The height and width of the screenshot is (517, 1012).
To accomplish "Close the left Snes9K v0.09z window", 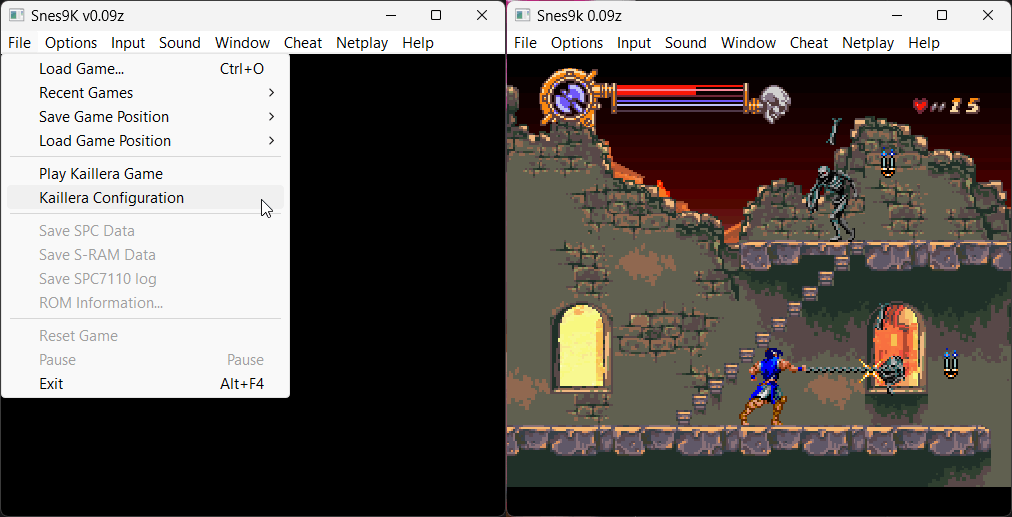I will tap(481, 15).
